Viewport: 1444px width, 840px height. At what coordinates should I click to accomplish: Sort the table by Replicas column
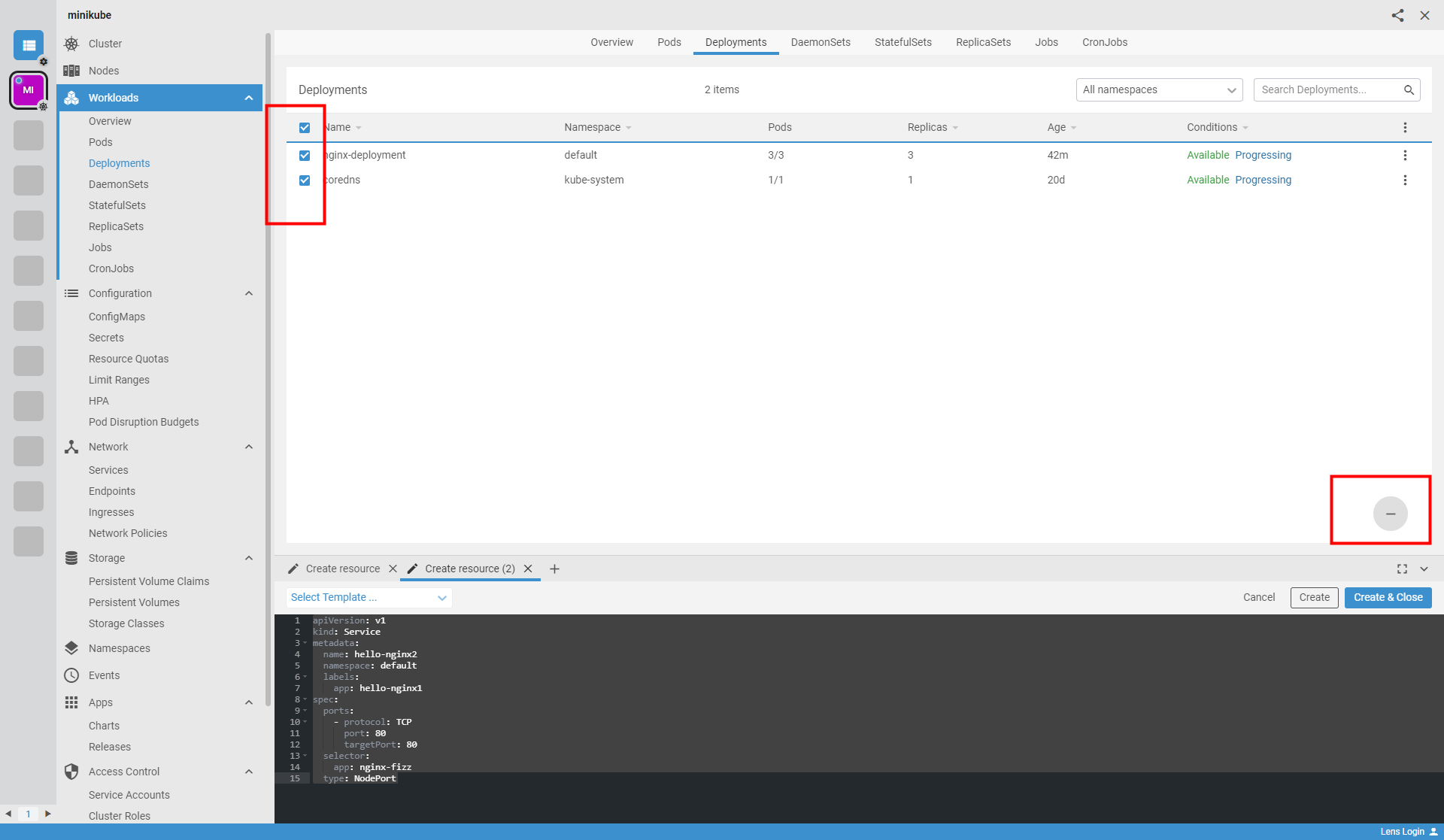click(x=933, y=127)
